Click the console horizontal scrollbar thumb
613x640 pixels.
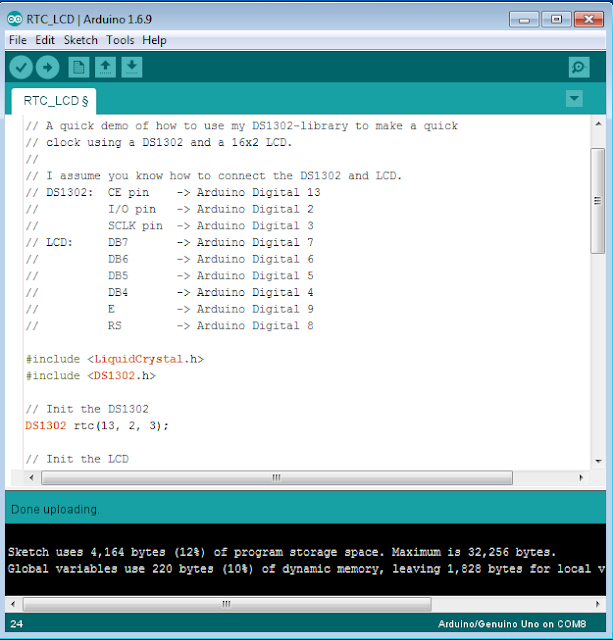click(x=227, y=604)
